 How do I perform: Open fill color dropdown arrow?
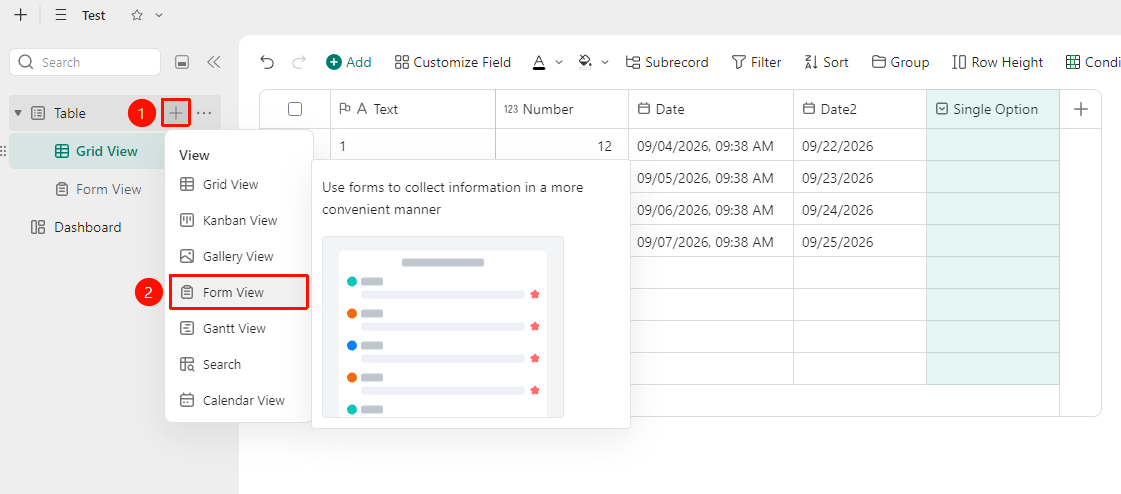click(605, 62)
